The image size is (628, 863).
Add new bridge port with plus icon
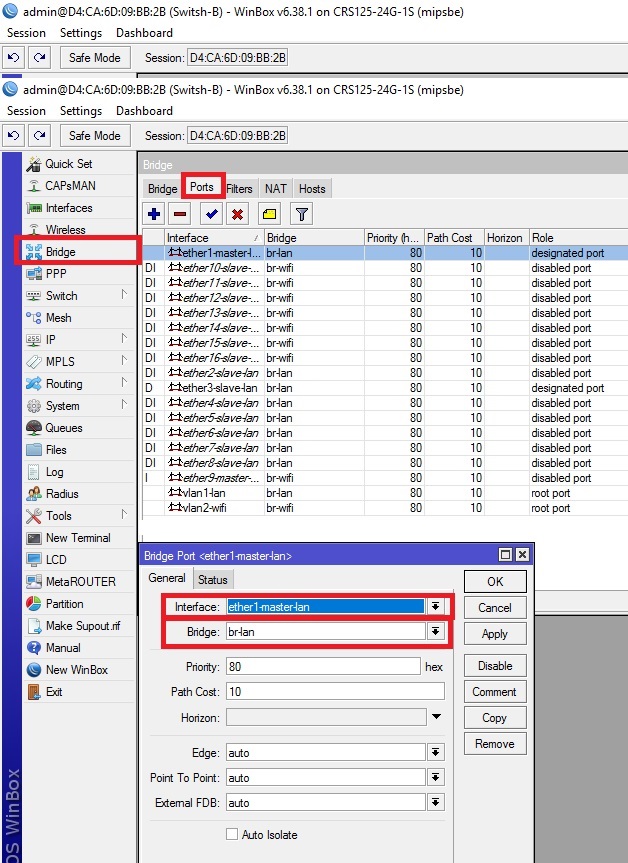(154, 214)
